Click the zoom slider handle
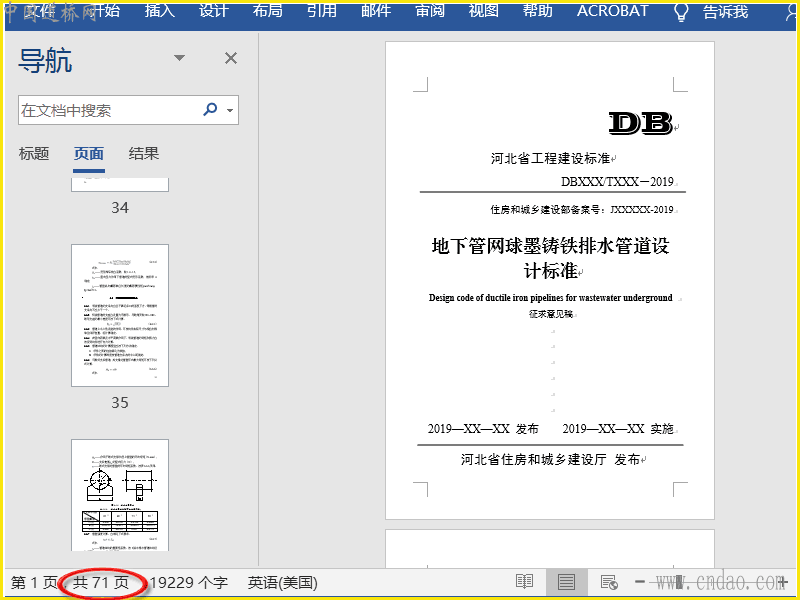Image resolution: width=800 pixels, height=600 pixels. (679, 582)
